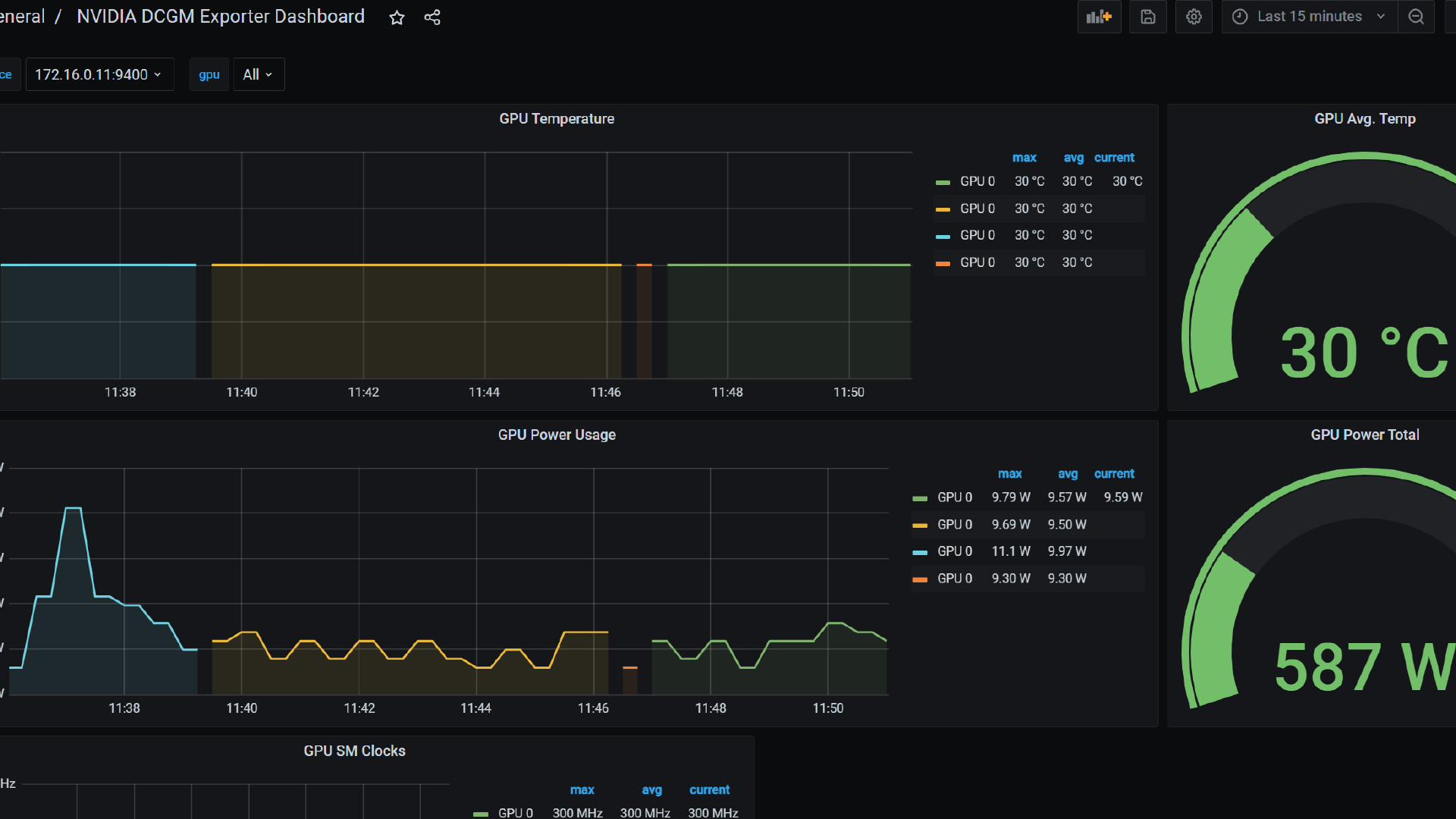Click the clock icon in the time picker
This screenshot has width=1456, height=819.
[1240, 17]
